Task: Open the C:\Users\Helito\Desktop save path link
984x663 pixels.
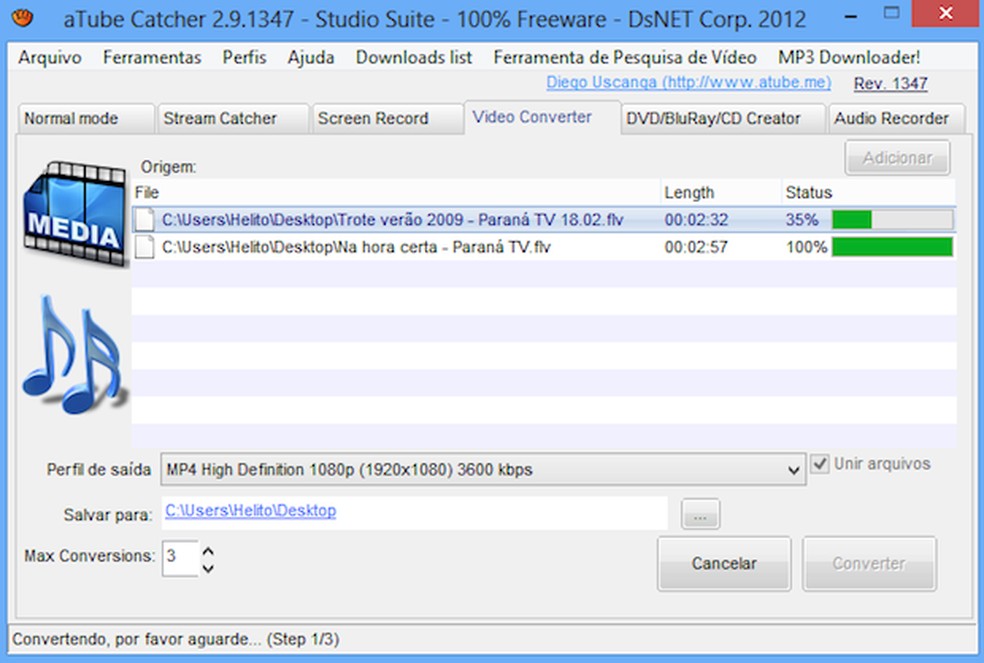Action: point(250,510)
